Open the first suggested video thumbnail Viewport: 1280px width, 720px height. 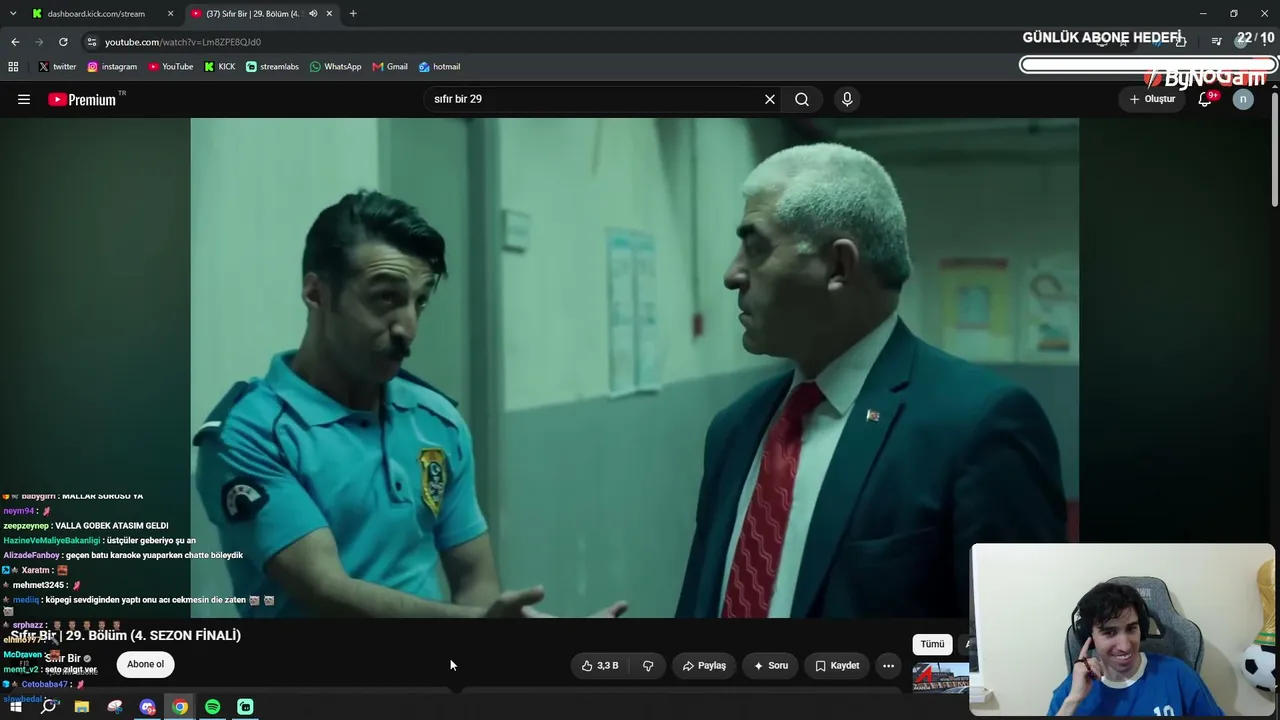(x=941, y=677)
